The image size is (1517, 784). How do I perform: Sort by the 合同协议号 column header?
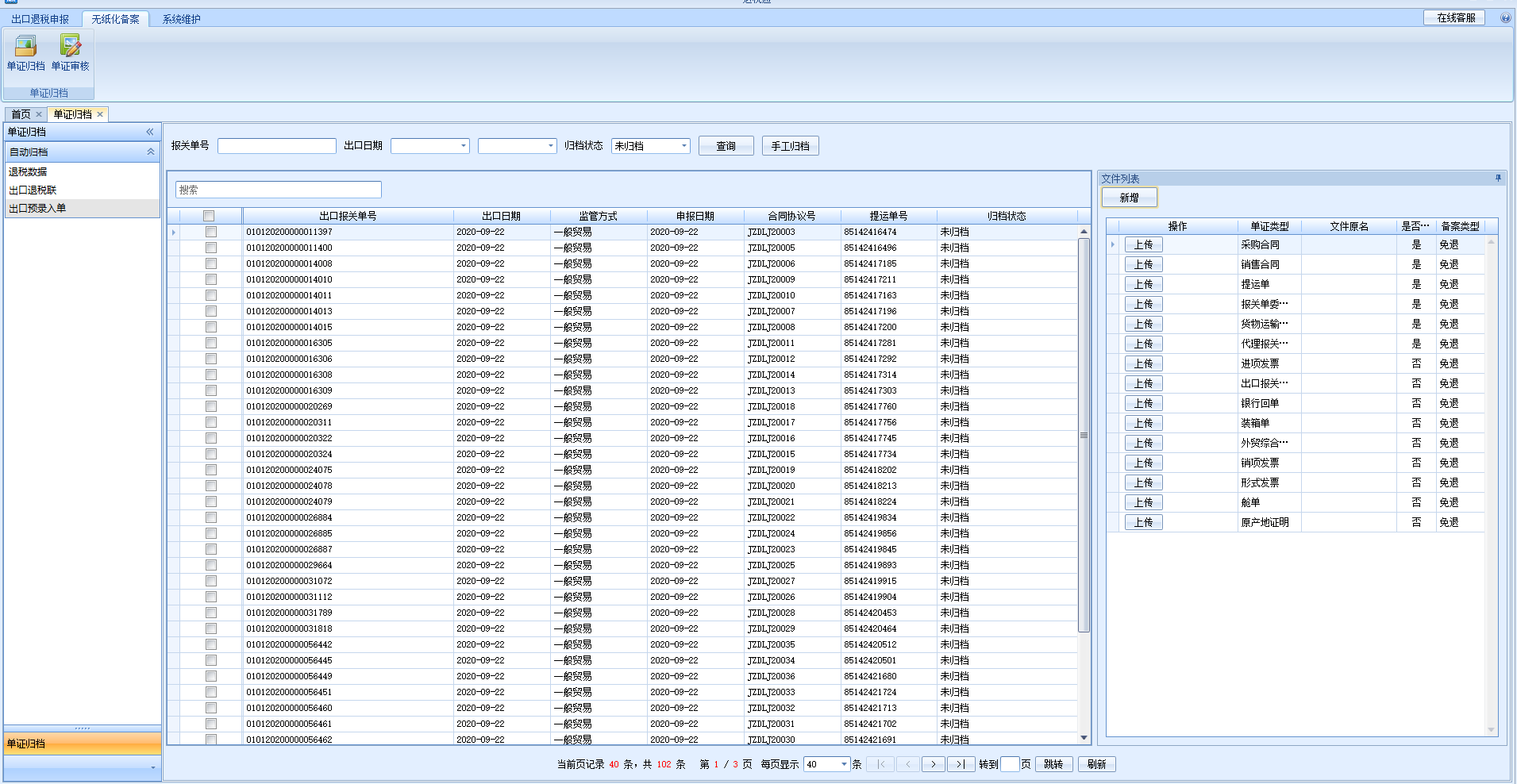[791, 216]
